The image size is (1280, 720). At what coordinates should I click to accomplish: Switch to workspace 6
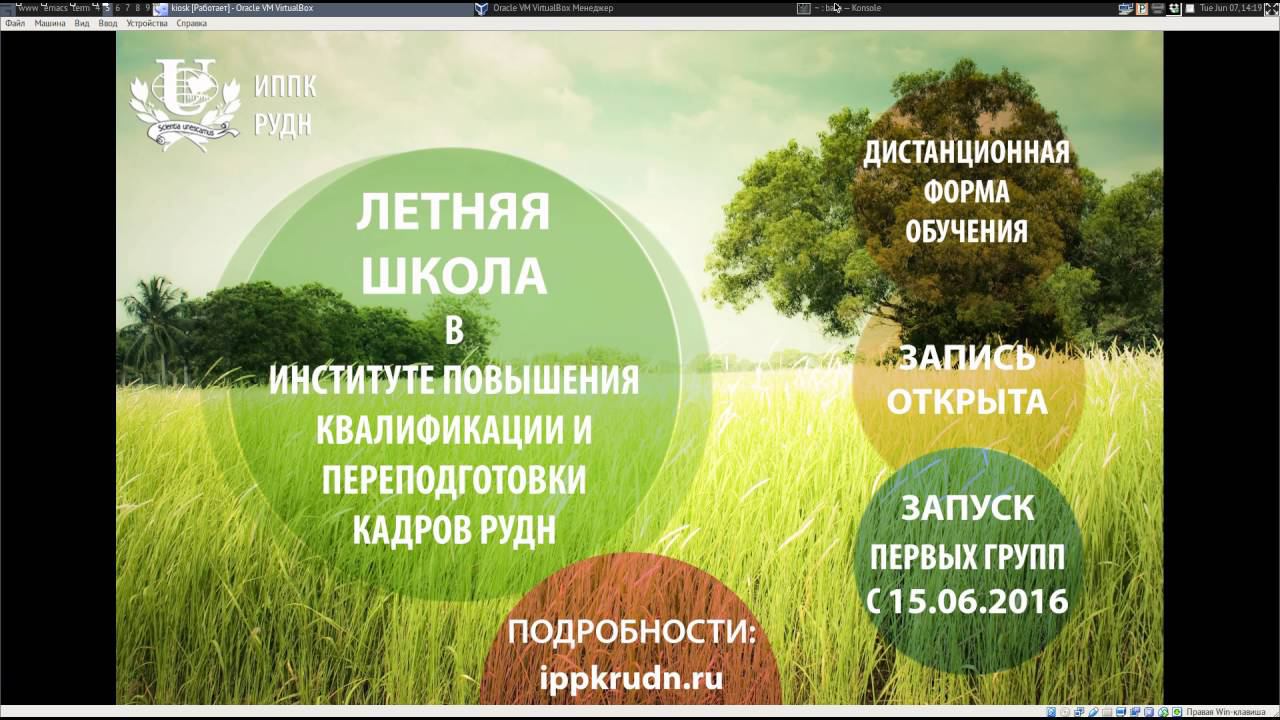pyautogui.click(x=118, y=8)
